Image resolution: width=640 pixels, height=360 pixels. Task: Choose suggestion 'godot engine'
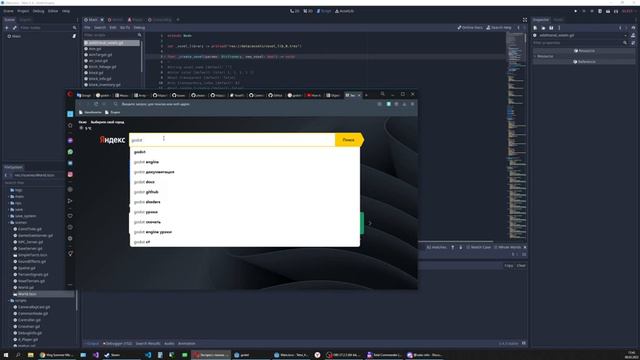(244, 162)
